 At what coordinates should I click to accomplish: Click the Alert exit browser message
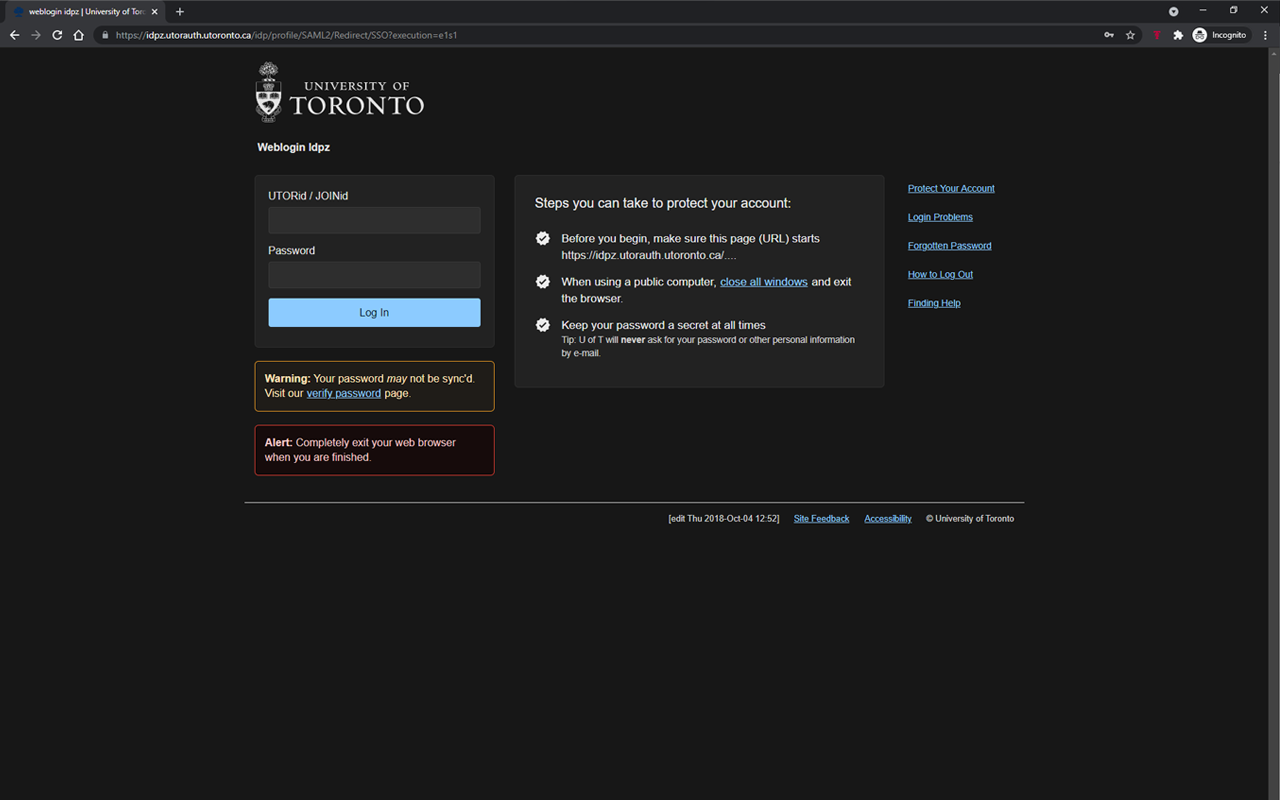click(374, 450)
